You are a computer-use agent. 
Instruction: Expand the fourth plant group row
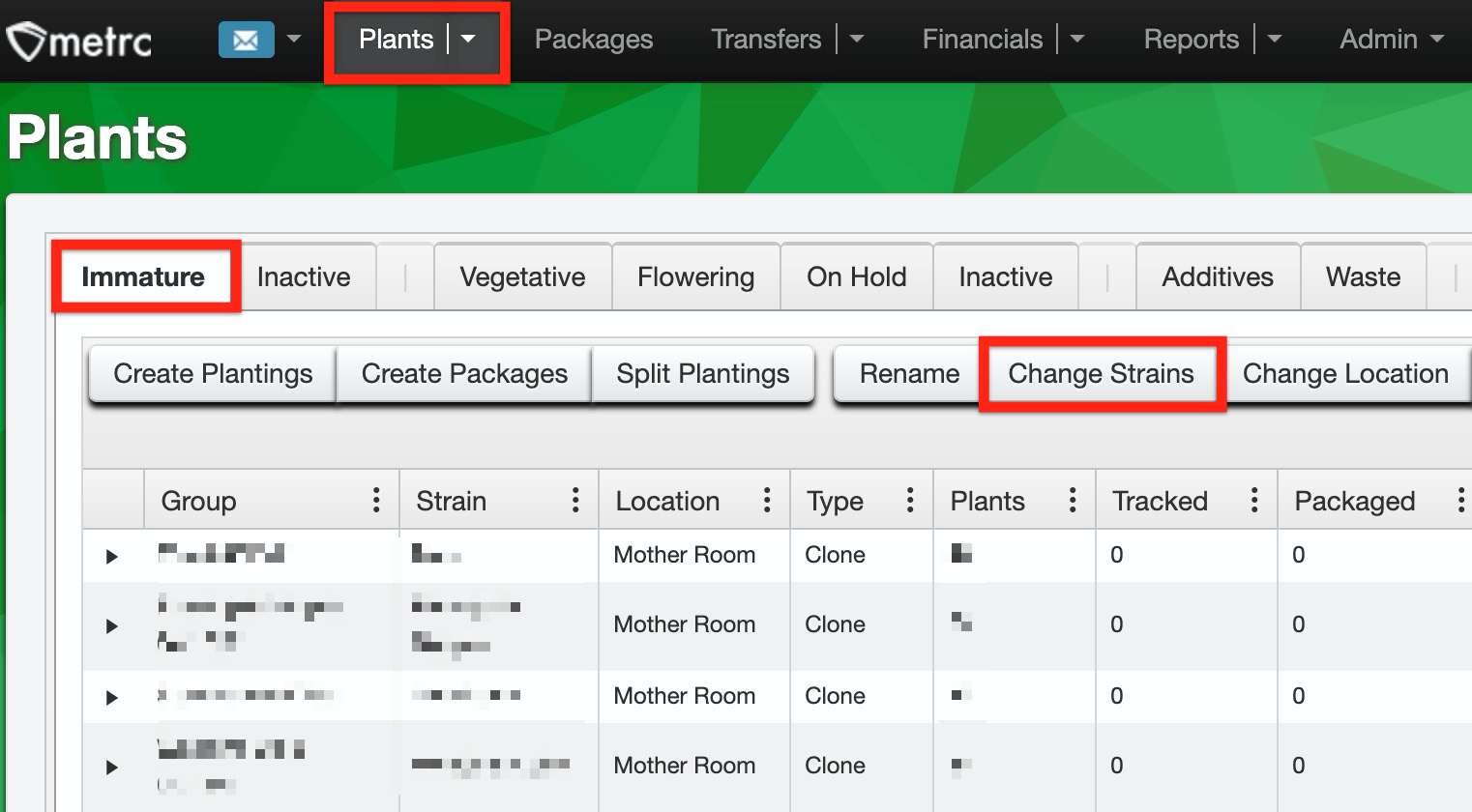pyautogui.click(x=112, y=767)
